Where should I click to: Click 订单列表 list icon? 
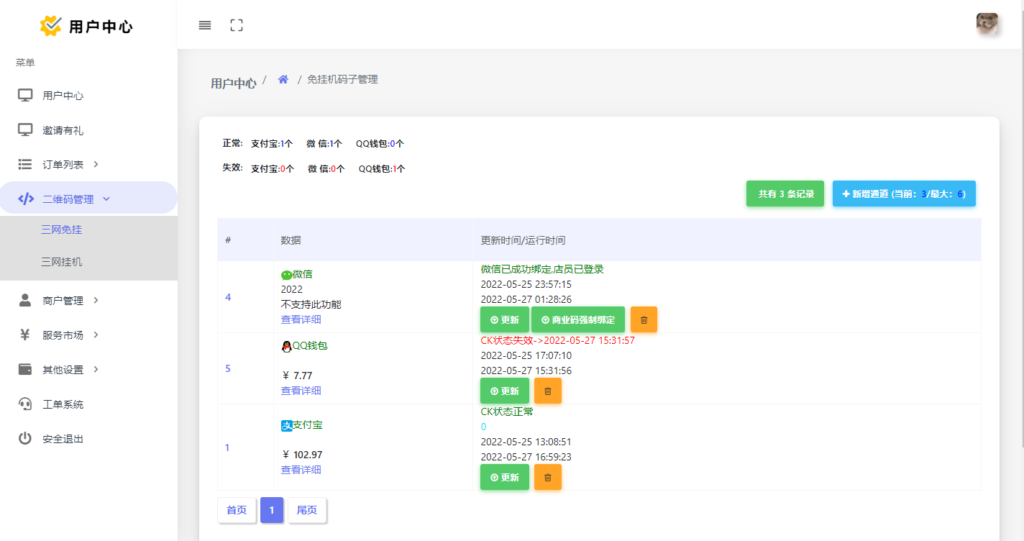(x=25, y=164)
